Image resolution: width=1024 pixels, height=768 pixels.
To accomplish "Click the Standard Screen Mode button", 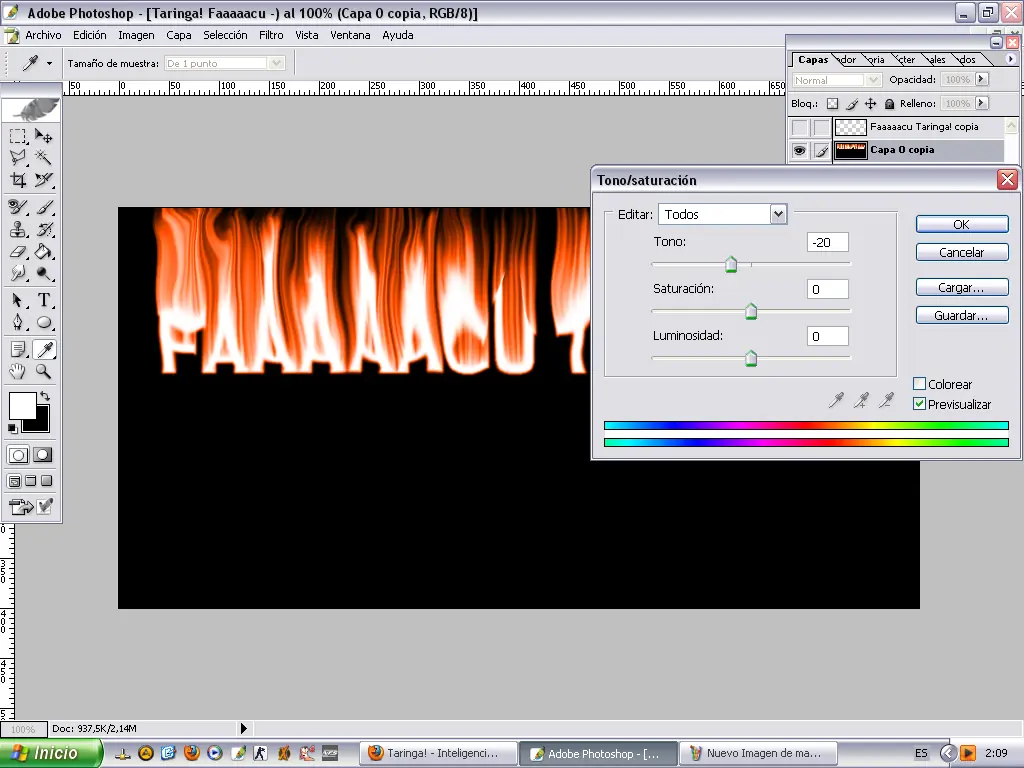I will click(x=14, y=481).
